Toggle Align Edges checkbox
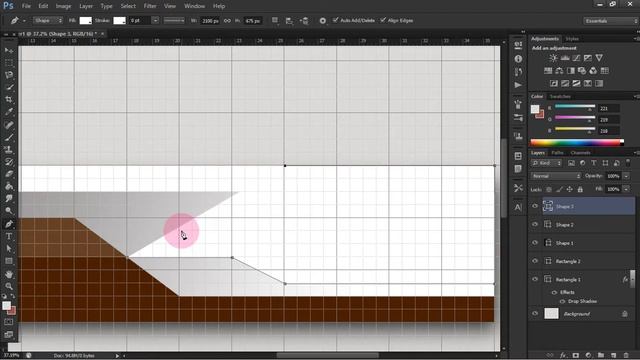 click(383, 20)
